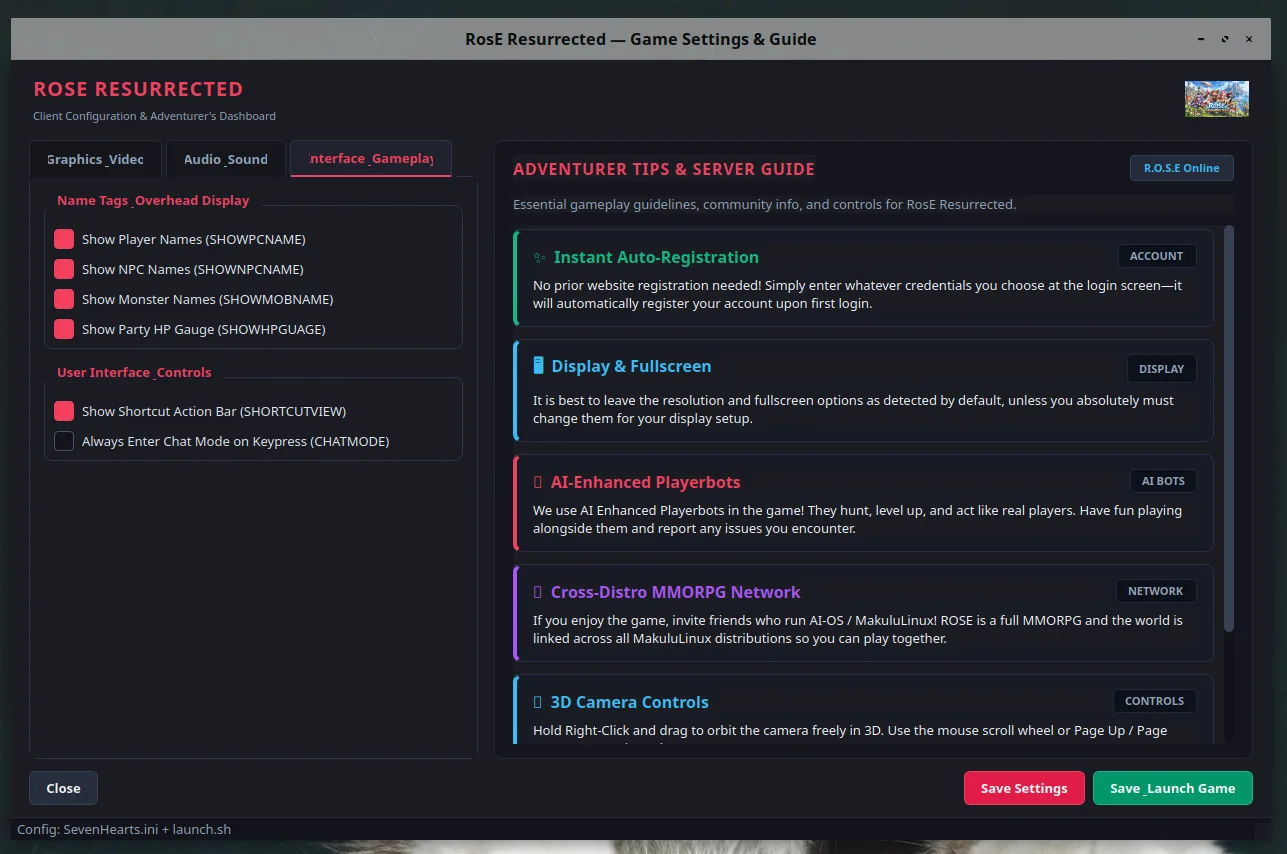Click the AI-Enhanced Playerbots card icon
Screen dimensions: 1287x854
point(538,482)
